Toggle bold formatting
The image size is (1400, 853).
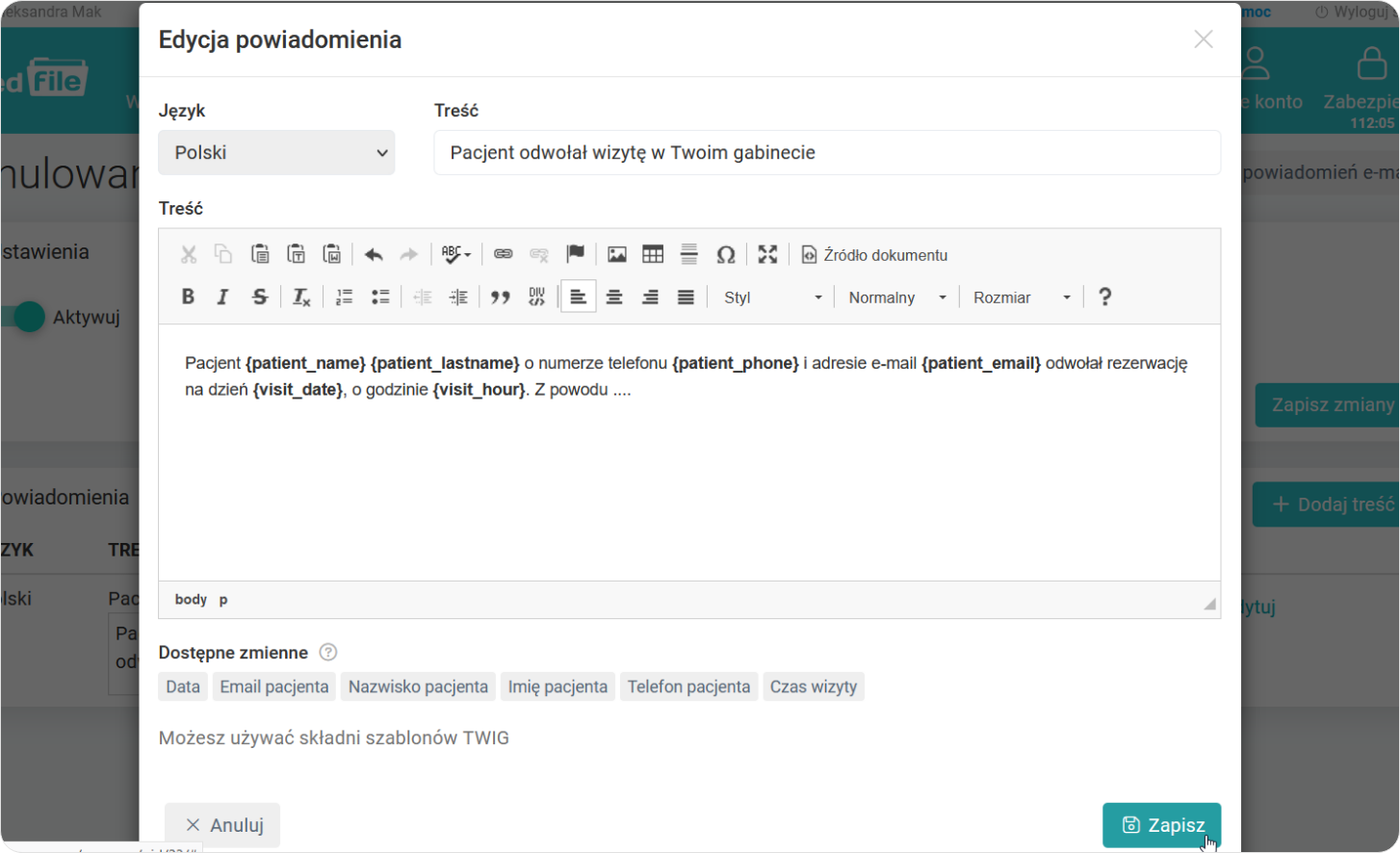[189, 297]
